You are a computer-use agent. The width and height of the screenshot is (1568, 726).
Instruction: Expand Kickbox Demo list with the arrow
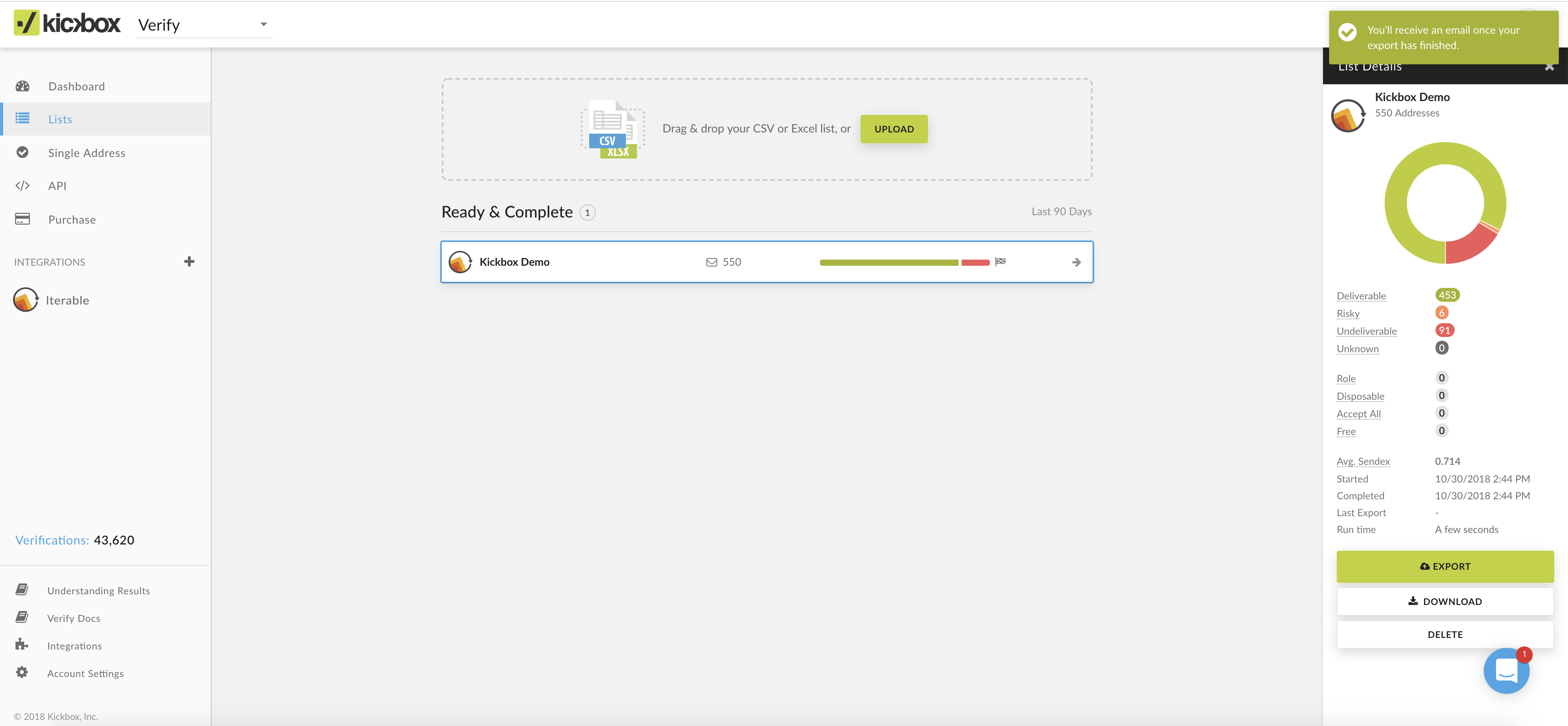[1076, 262]
